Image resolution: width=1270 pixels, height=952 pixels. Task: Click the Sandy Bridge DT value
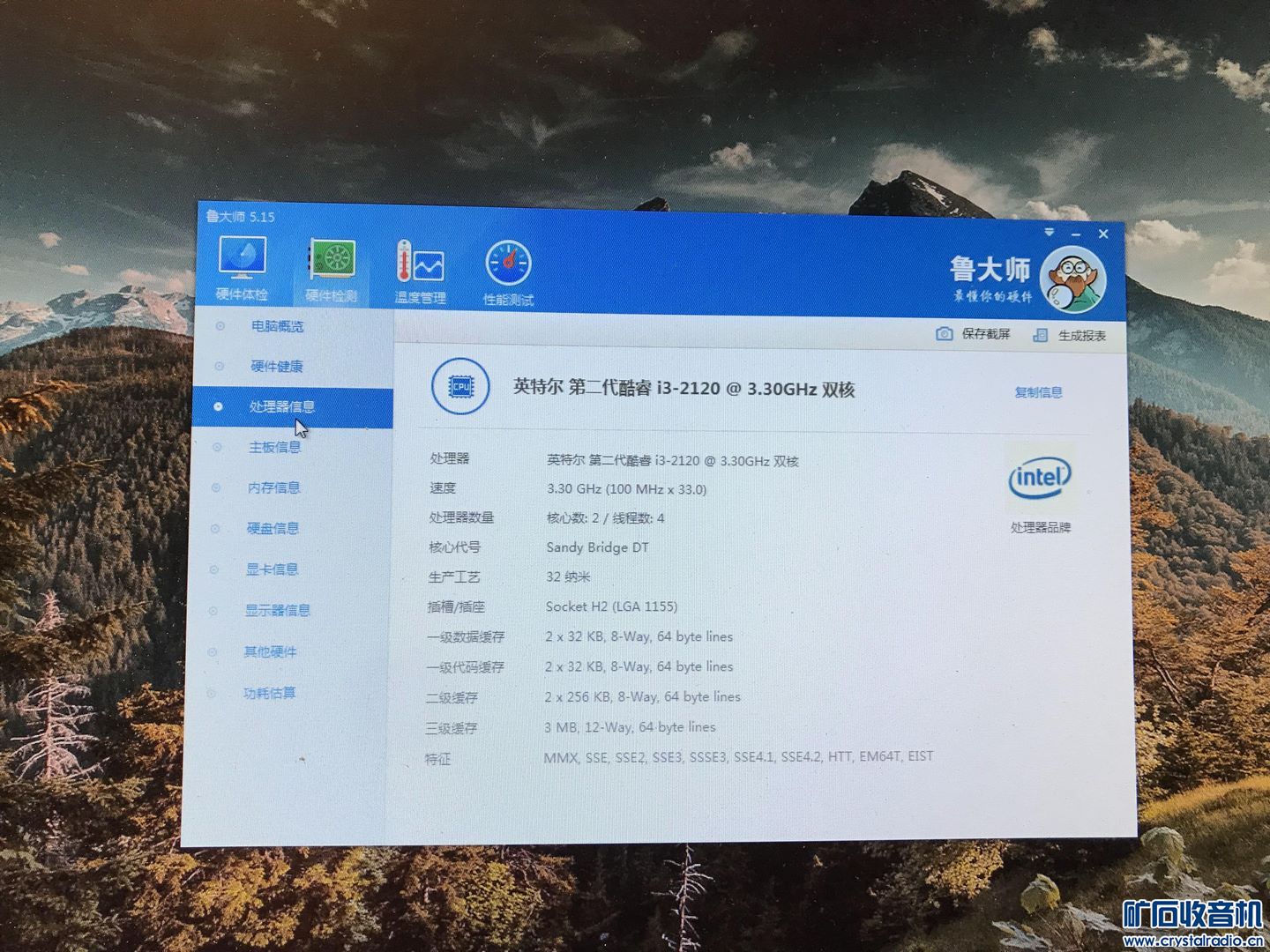click(x=597, y=547)
